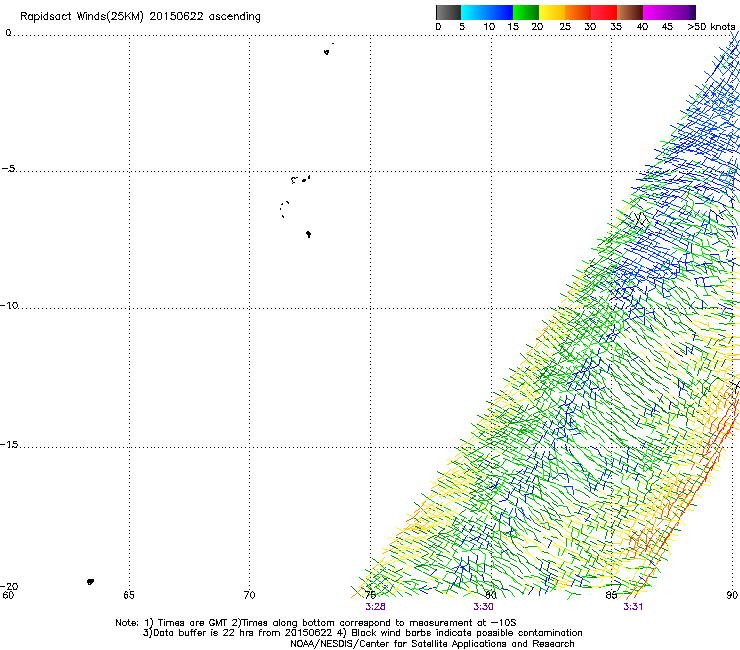Click longitude label '65' on bottom axis
This screenshot has width=740, height=650.
click(x=129, y=595)
